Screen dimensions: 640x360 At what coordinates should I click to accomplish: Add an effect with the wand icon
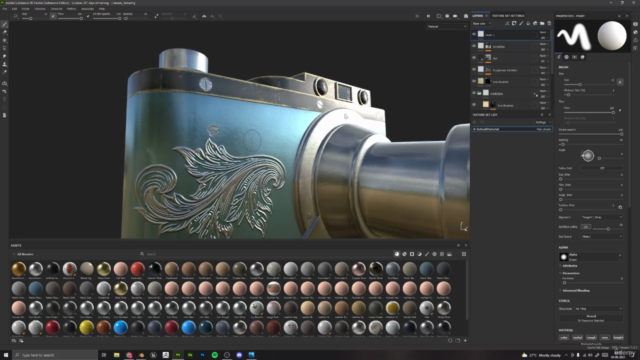click(x=507, y=24)
